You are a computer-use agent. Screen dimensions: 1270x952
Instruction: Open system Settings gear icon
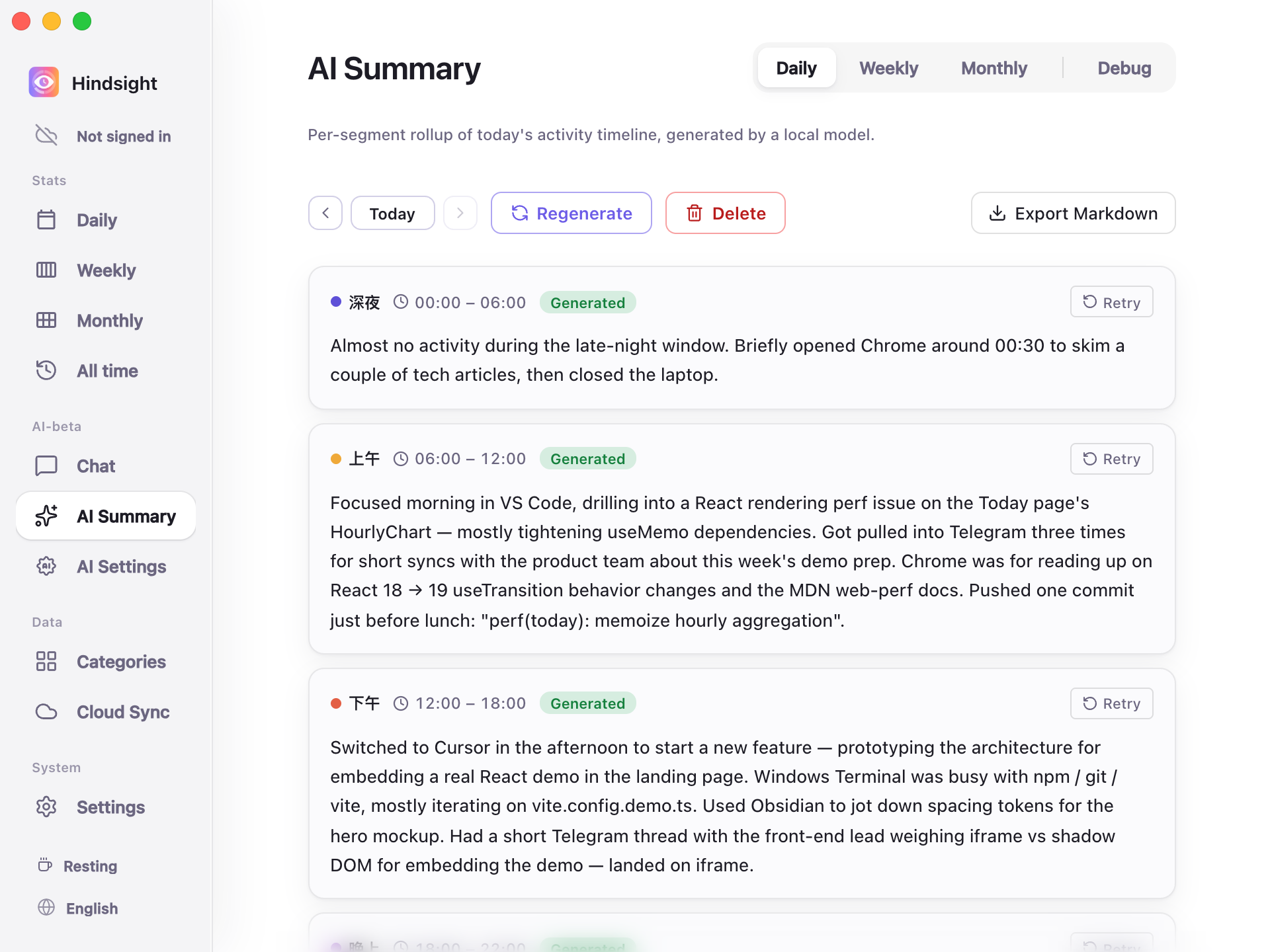tap(46, 807)
